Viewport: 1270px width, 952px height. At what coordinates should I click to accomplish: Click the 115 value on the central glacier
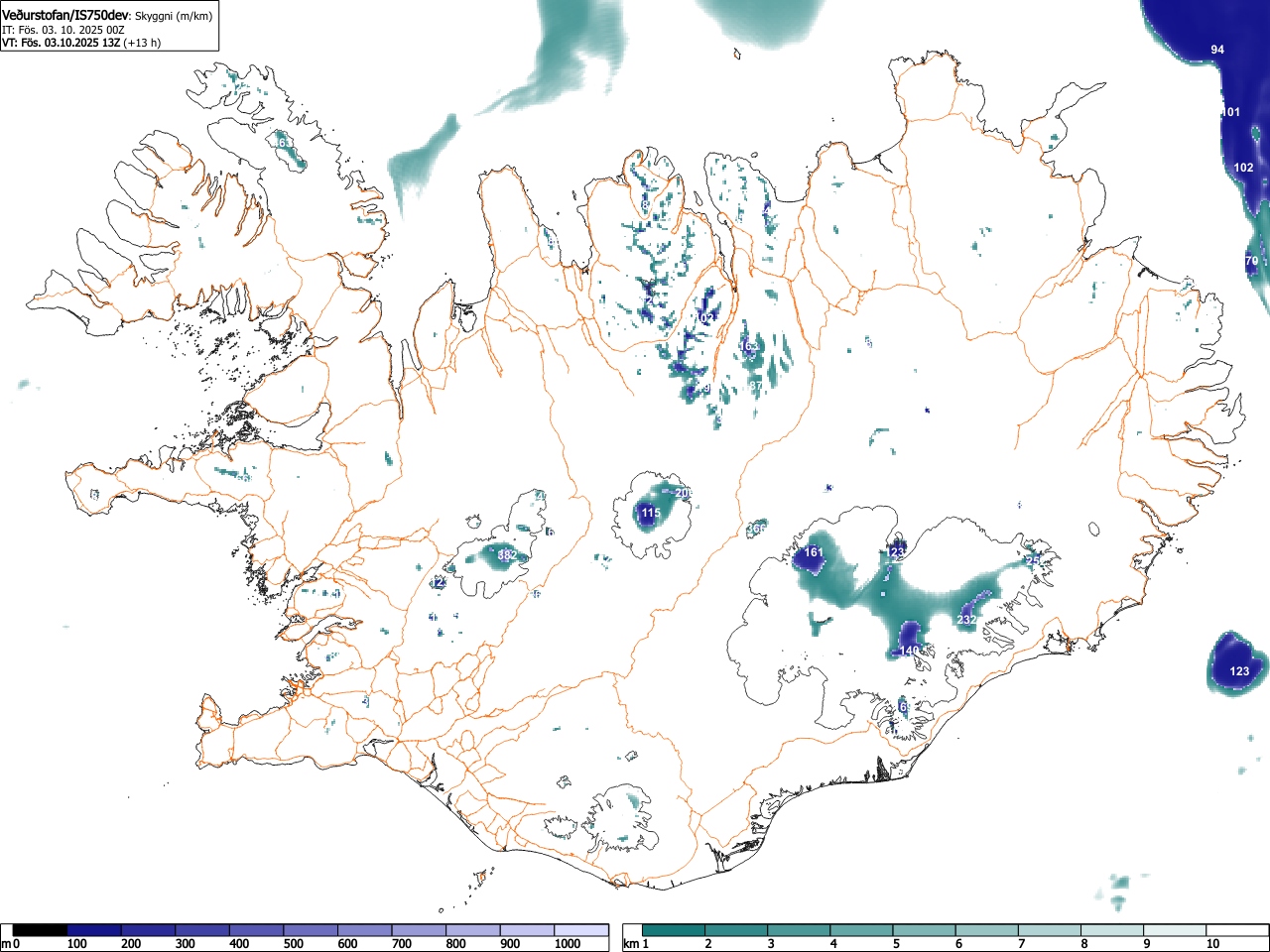pos(650,513)
